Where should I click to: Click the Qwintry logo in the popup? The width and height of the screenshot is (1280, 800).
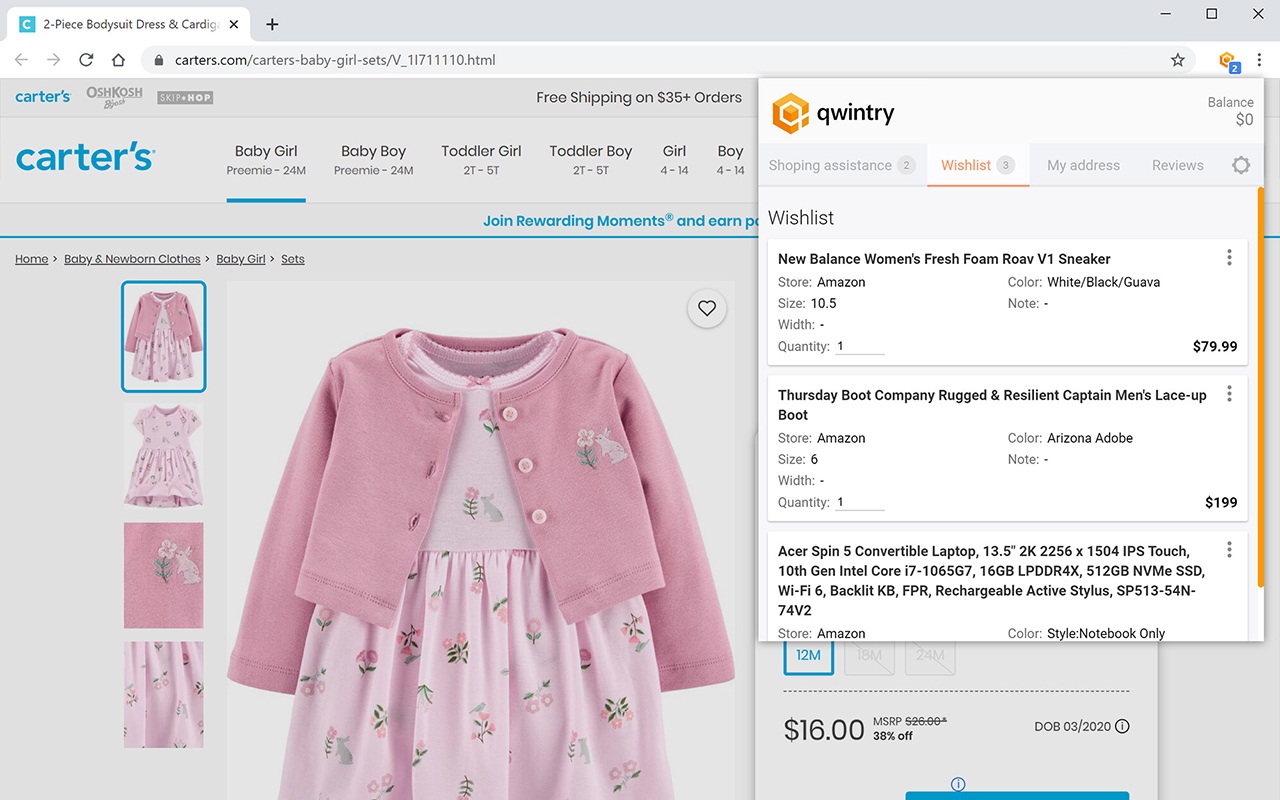click(833, 114)
